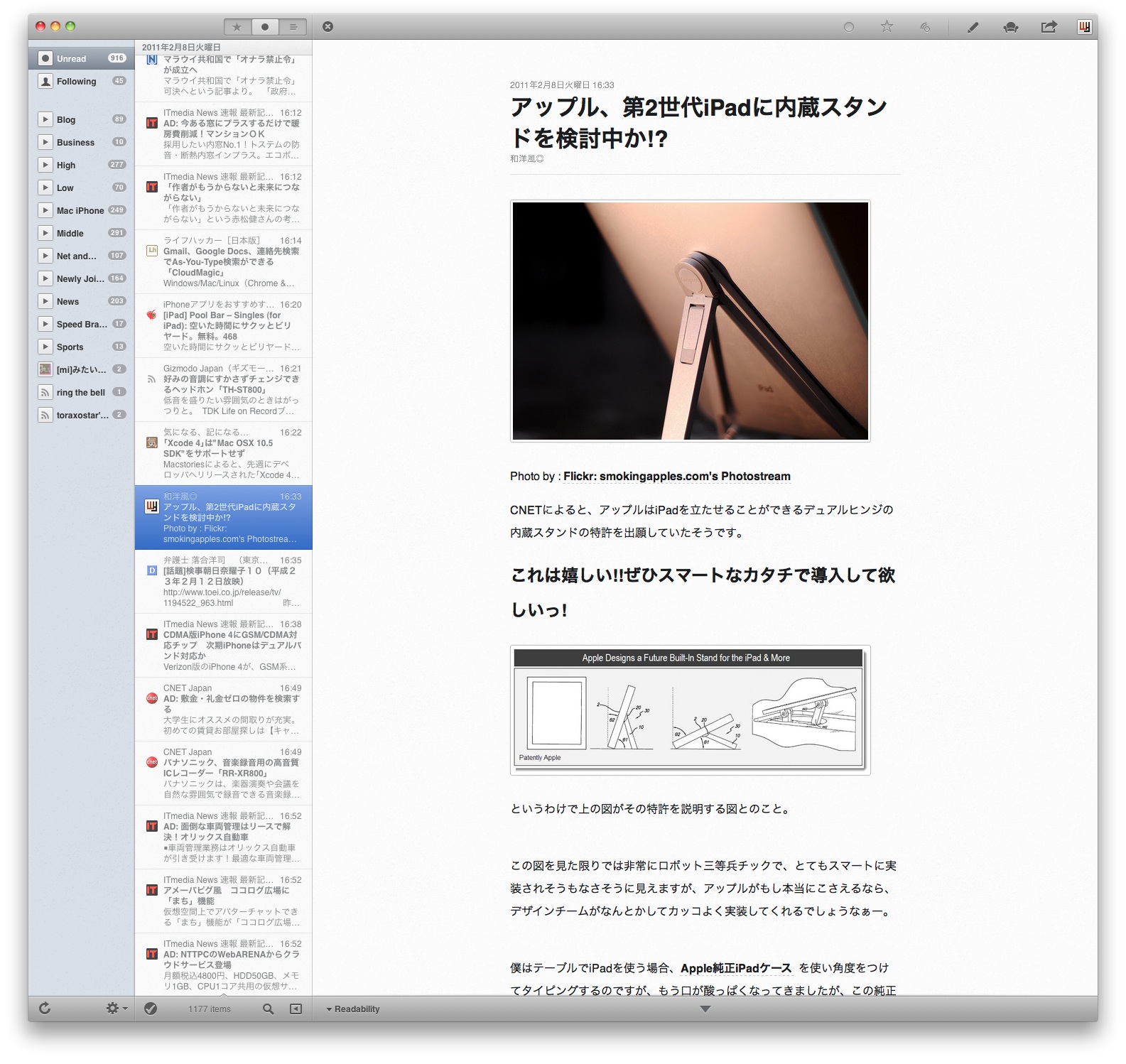Open search with the magnifier icon

(268, 1009)
